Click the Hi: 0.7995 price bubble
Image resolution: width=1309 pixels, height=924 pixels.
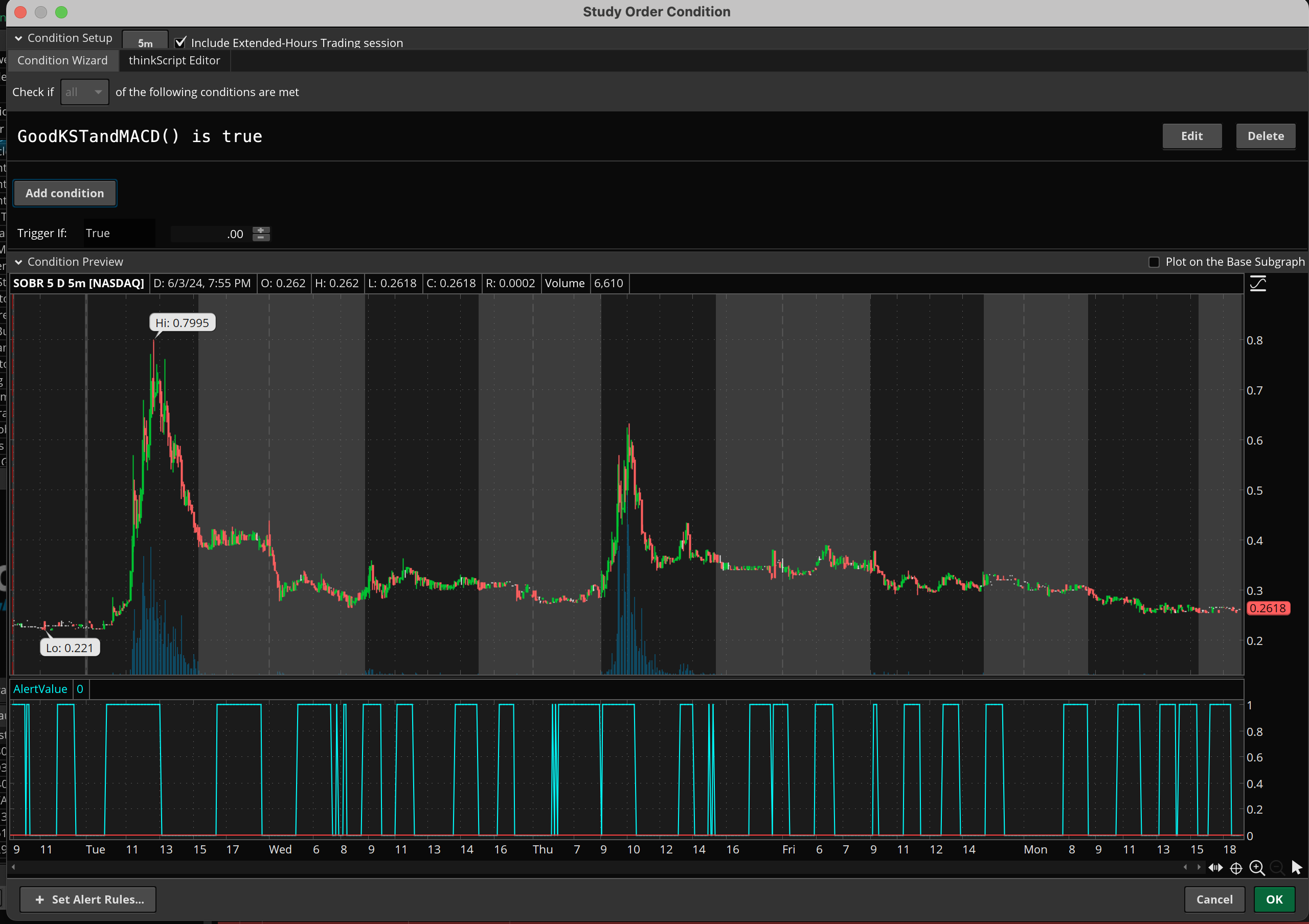click(183, 323)
